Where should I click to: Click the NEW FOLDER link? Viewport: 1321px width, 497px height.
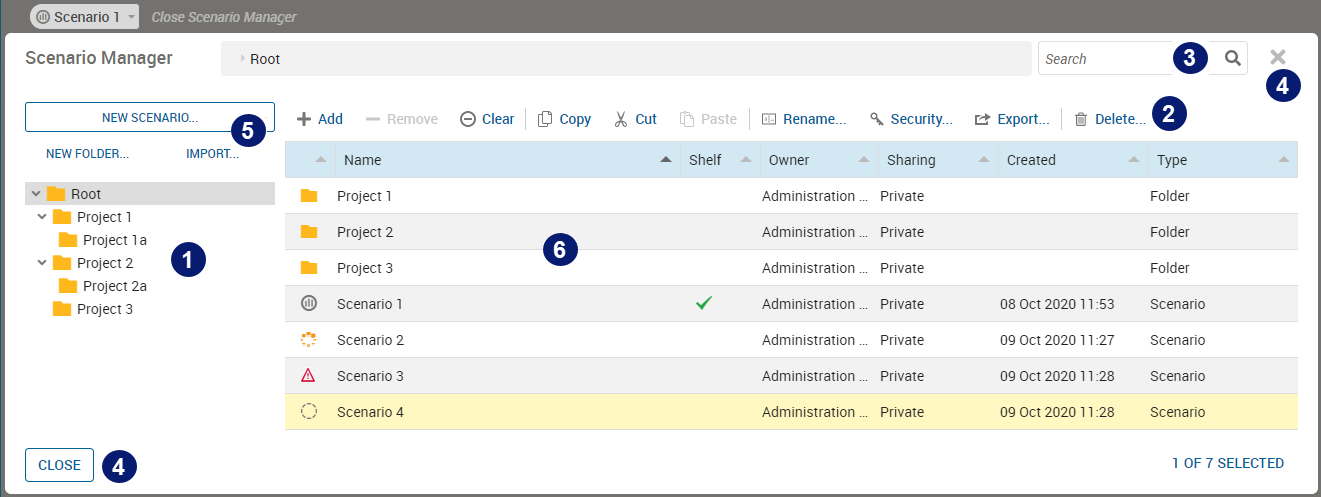coord(87,154)
